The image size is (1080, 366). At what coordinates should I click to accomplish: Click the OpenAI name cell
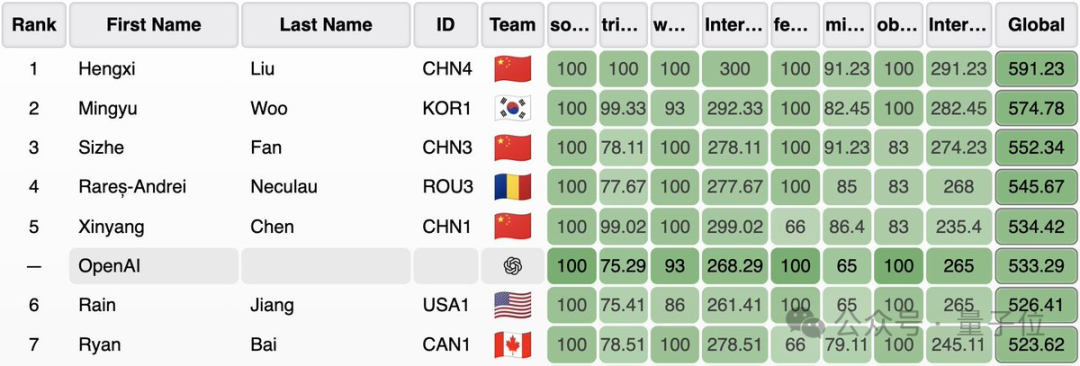point(154,266)
